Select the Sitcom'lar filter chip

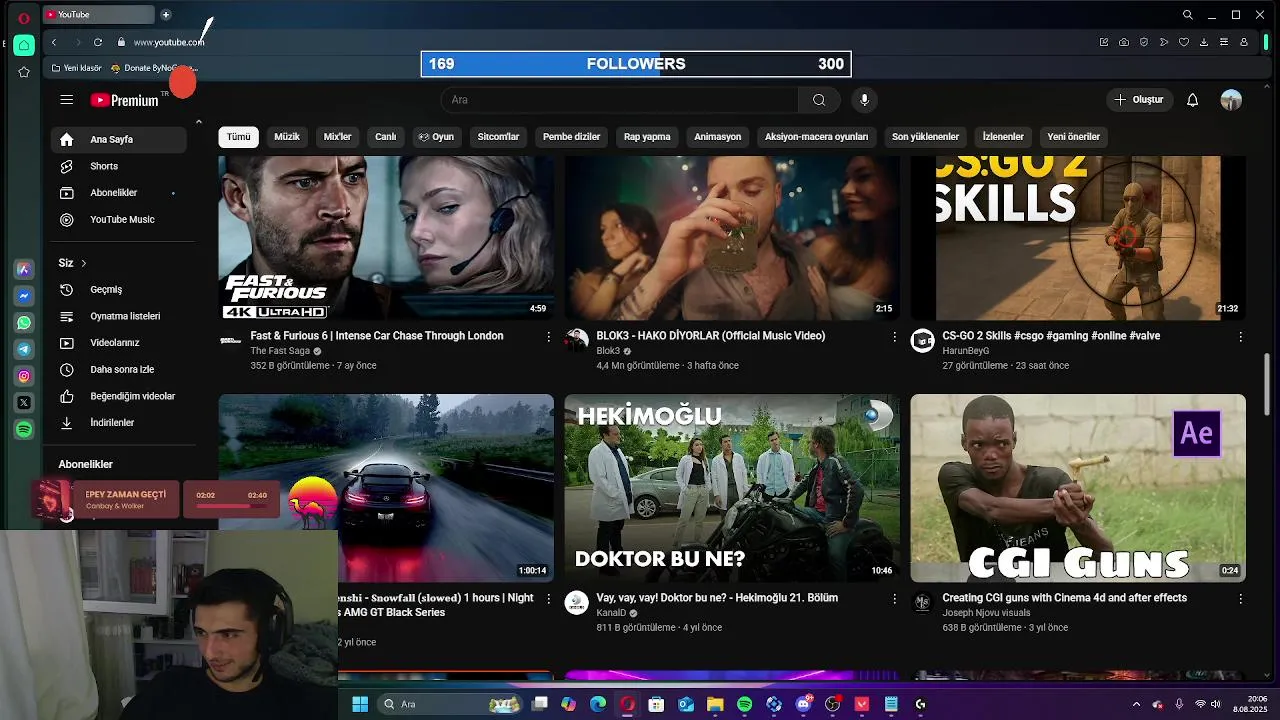(x=498, y=137)
